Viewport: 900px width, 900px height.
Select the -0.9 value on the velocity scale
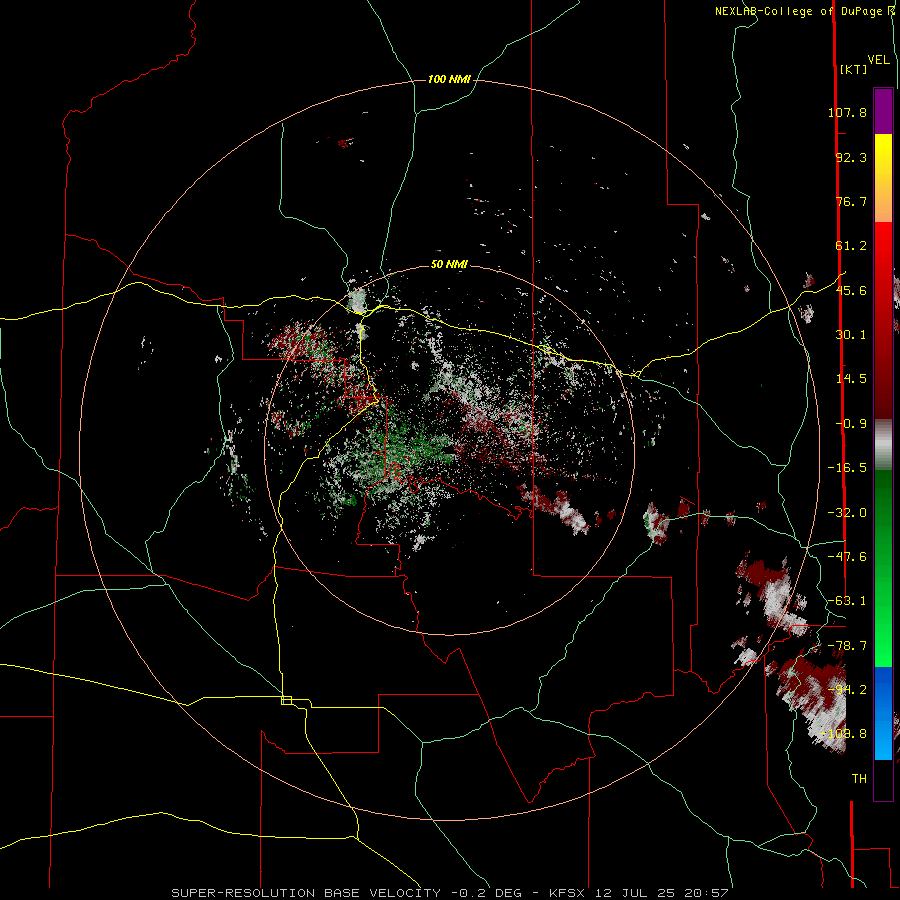pos(851,424)
